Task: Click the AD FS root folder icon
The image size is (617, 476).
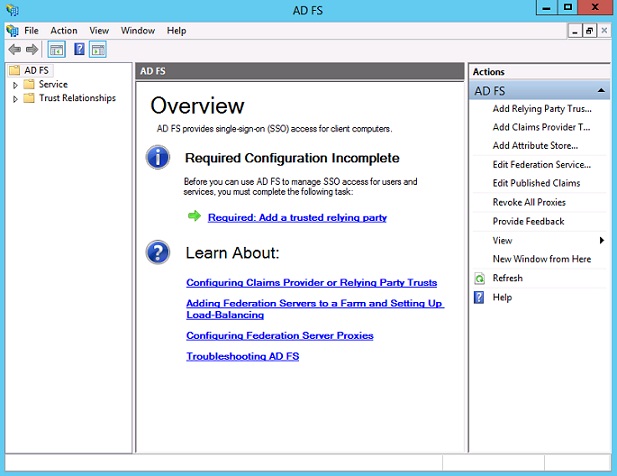Action: coord(15,70)
